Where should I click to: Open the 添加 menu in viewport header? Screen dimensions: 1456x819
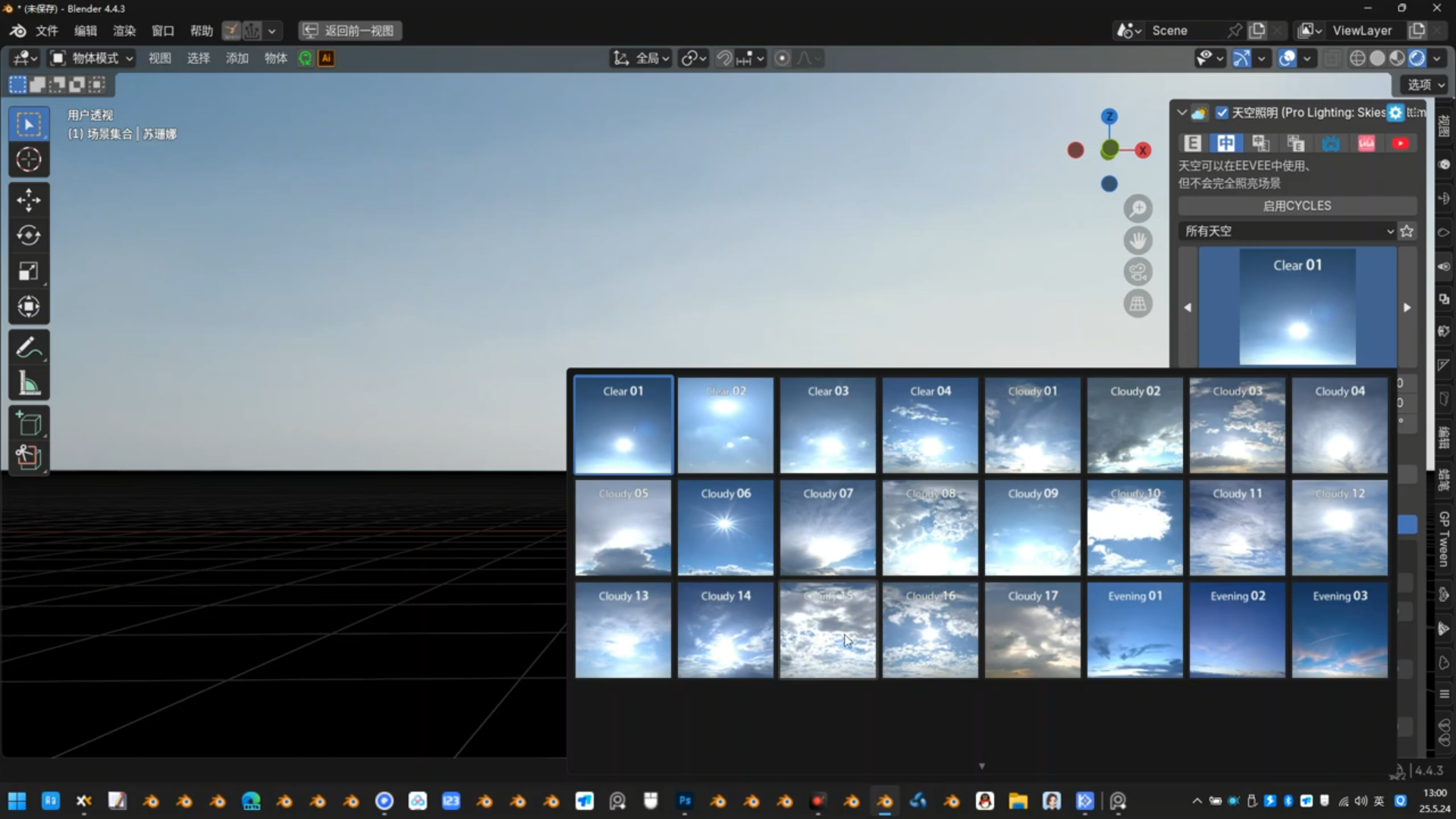tap(237, 58)
